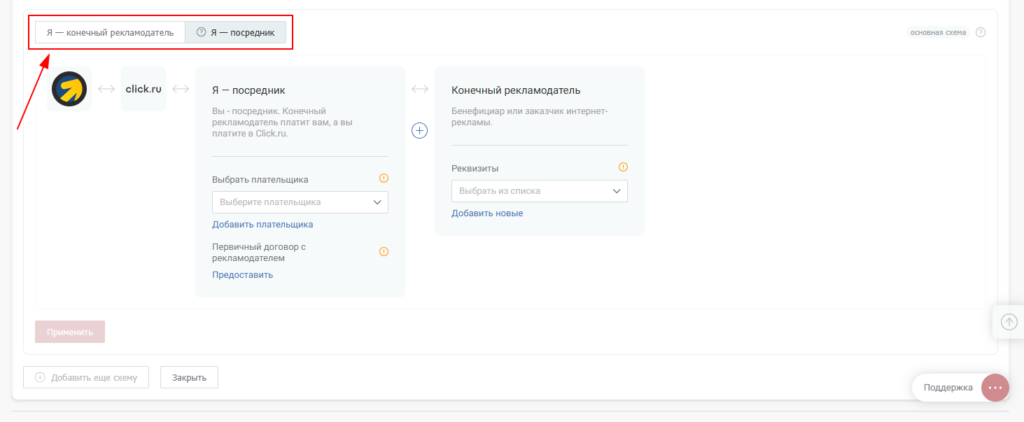Viewport: 1024px width, 422px height.
Task: Open the «Выберите плательщика» dropdown
Action: [x=300, y=202]
